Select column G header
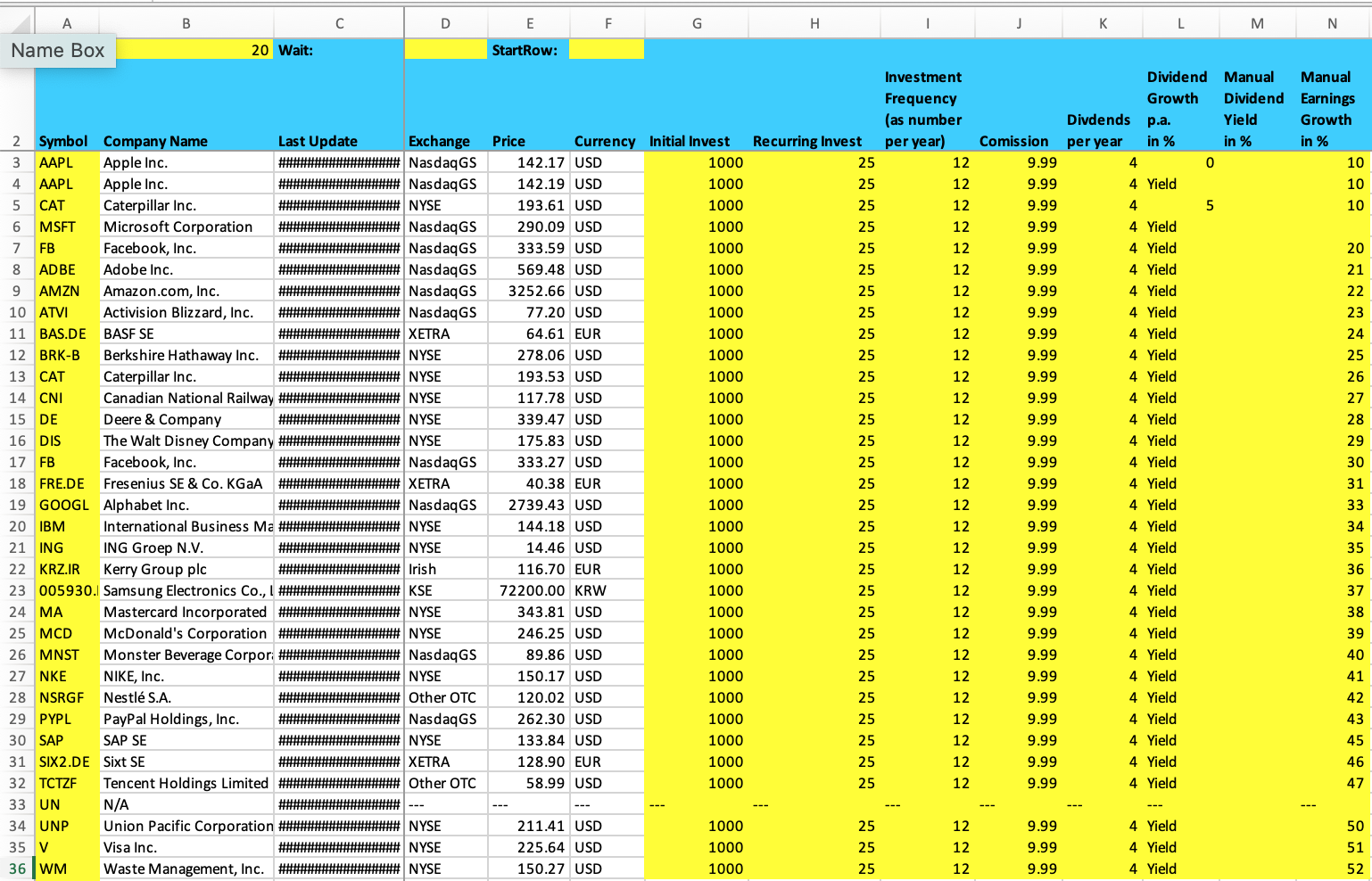The height and width of the screenshot is (881, 1372). (x=697, y=24)
